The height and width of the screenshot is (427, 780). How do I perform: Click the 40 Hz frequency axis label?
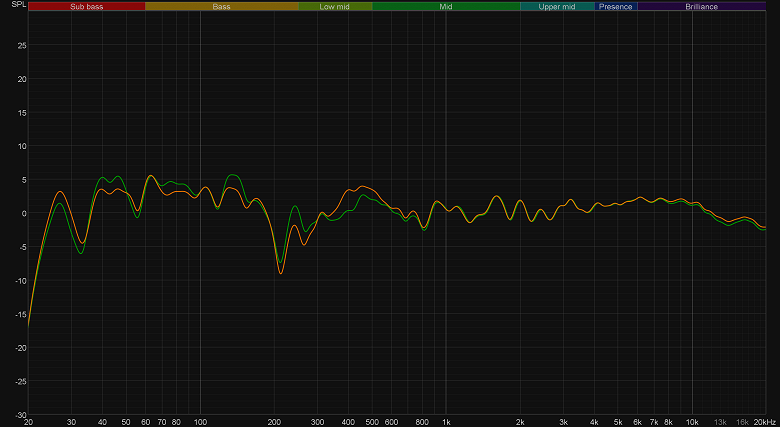point(102,422)
